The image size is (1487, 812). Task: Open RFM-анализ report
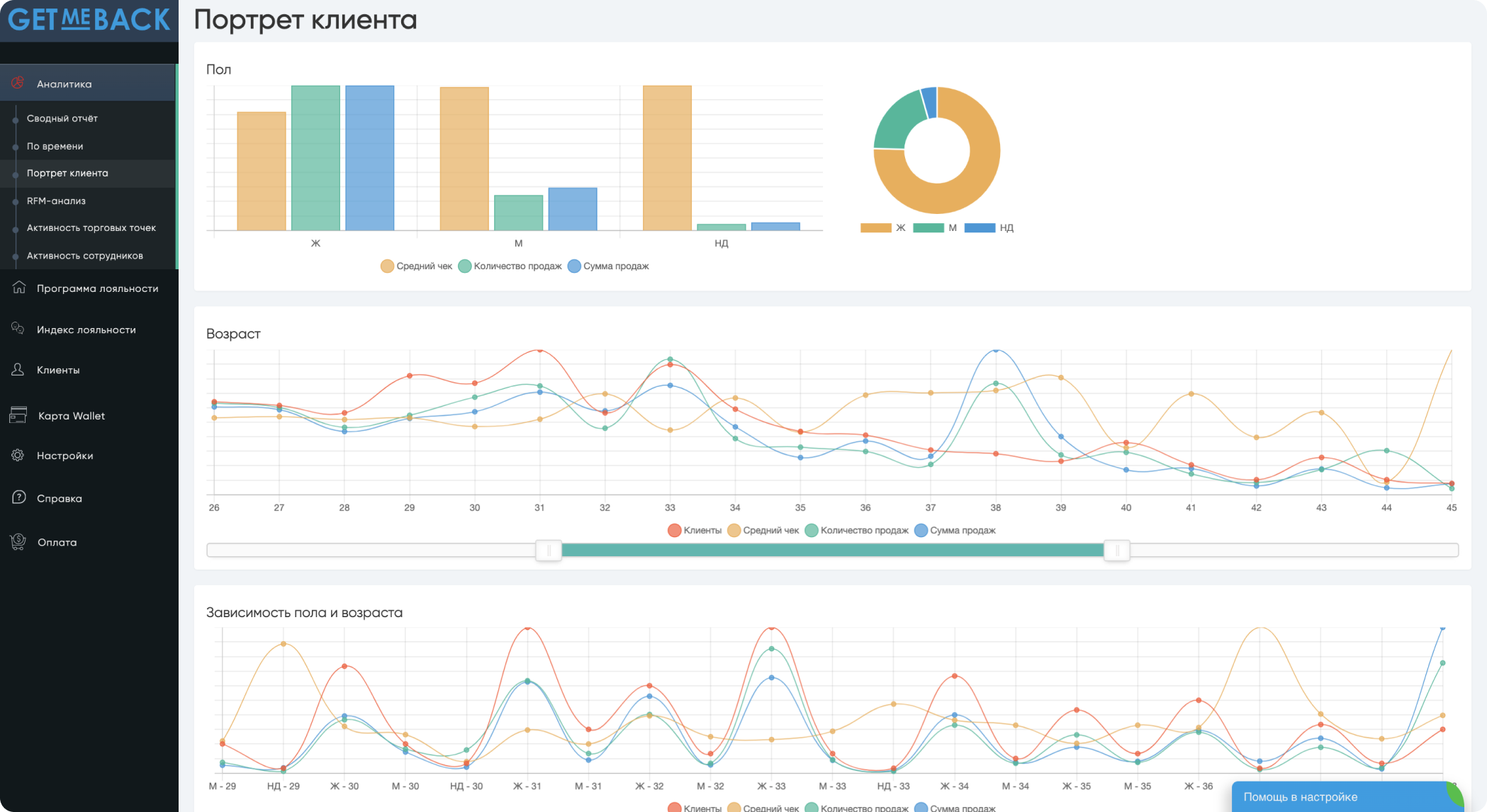coord(56,201)
